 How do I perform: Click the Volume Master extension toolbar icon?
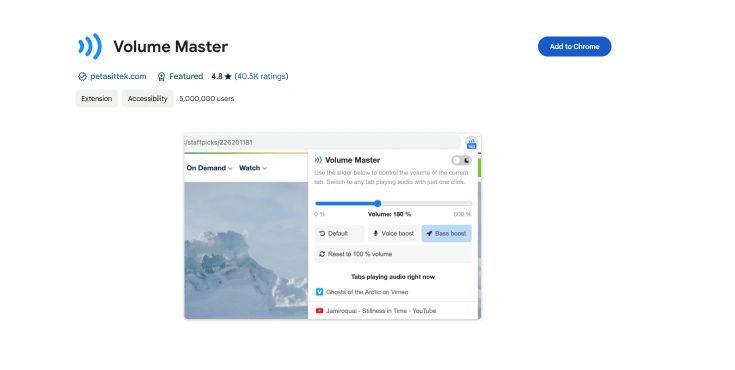click(472, 143)
